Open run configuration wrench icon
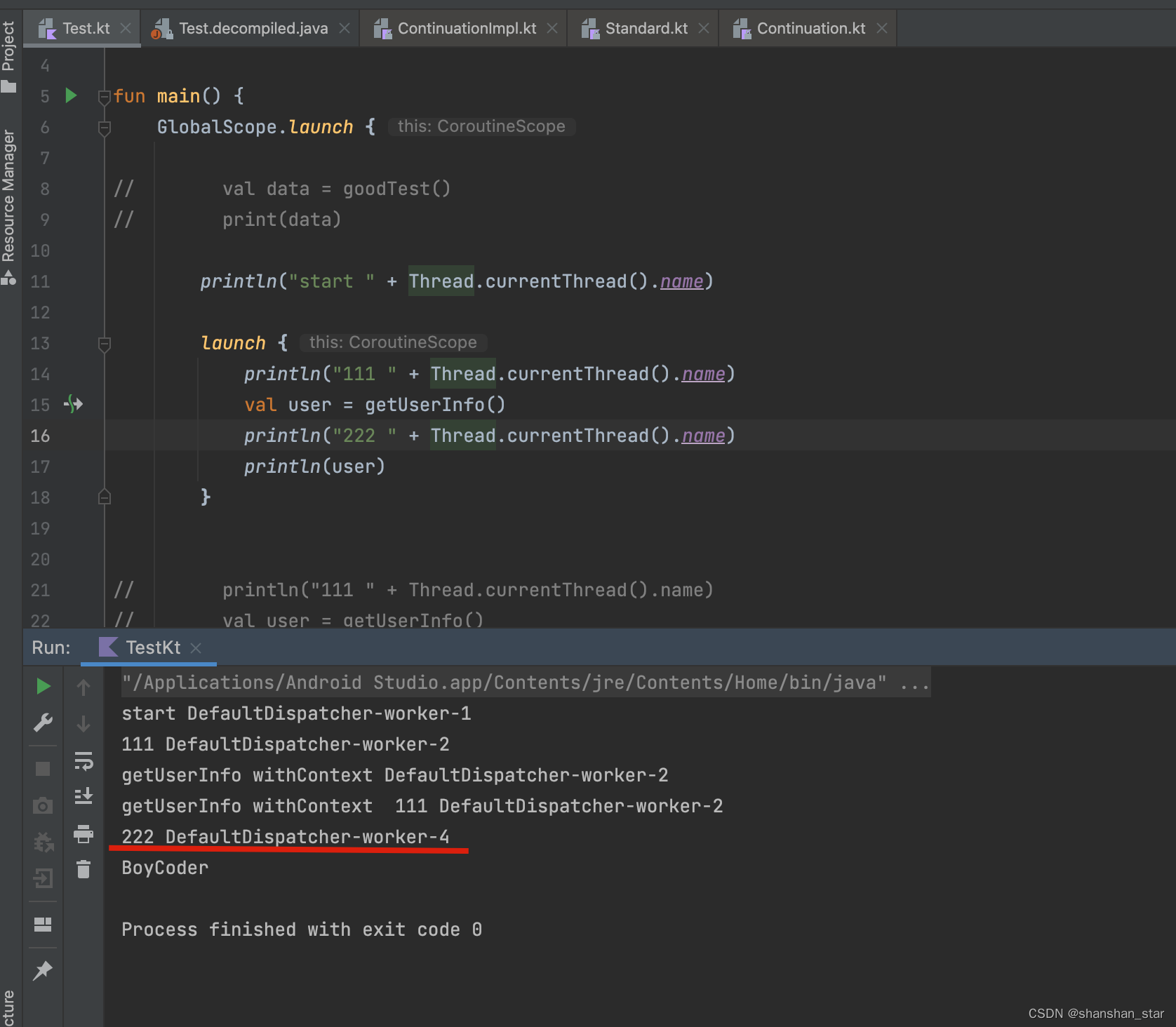This screenshot has width=1176, height=1027. [x=43, y=723]
